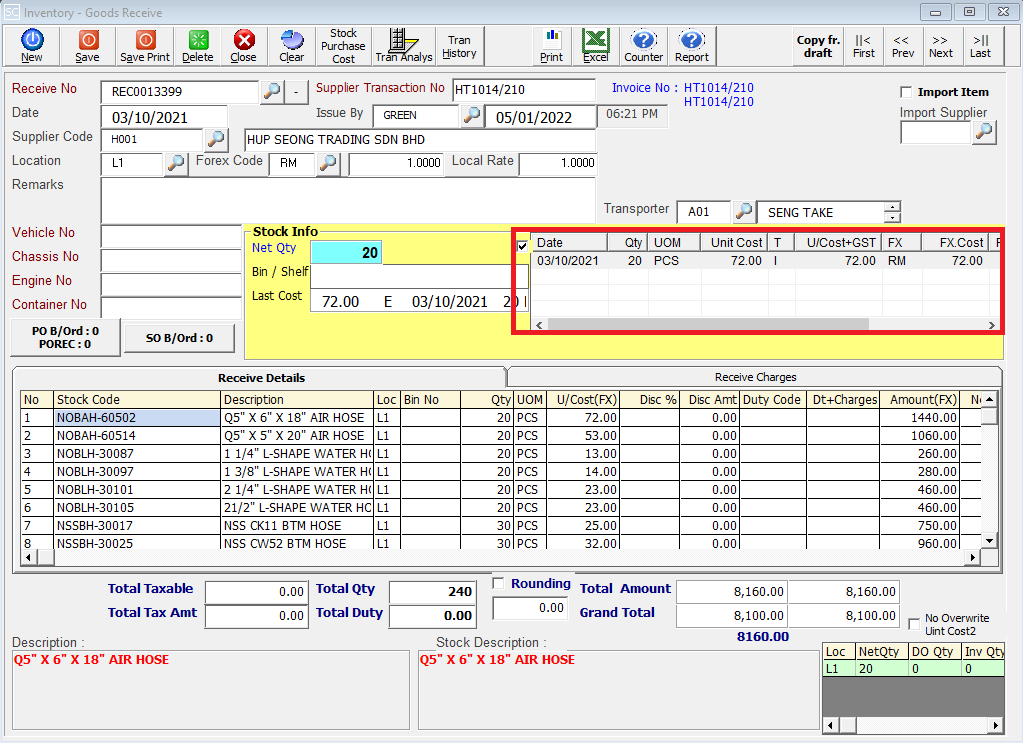1023x743 pixels.
Task: Click the red Close toolbar icon
Action: (x=243, y=46)
